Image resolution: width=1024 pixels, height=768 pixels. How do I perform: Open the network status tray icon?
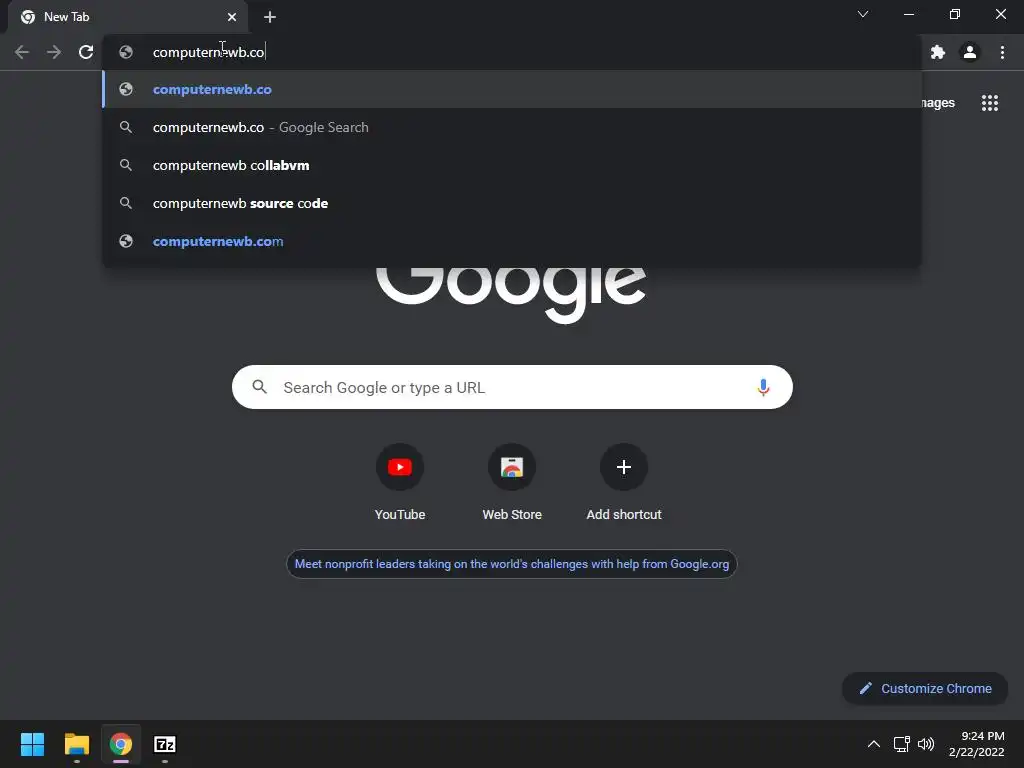coord(901,744)
